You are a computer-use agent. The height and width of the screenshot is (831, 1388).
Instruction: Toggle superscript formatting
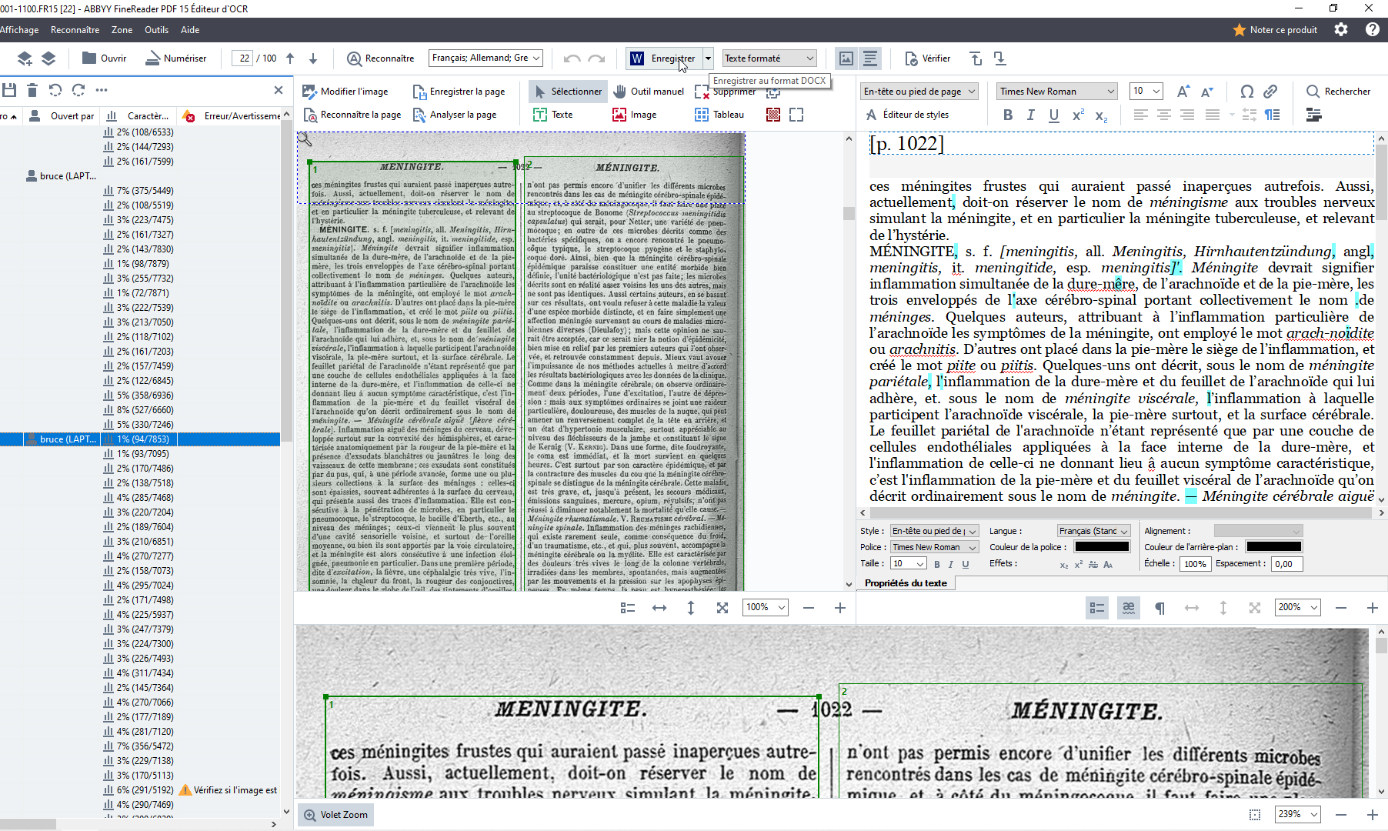coord(1078,115)
